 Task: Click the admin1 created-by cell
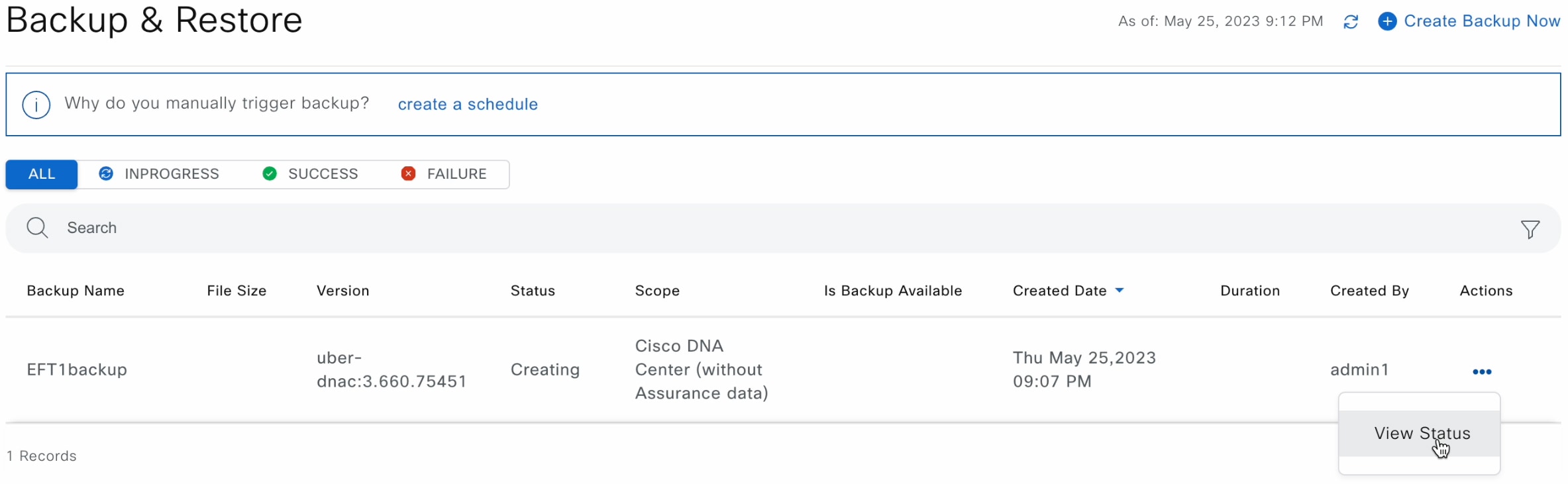tap(1359, 369)
